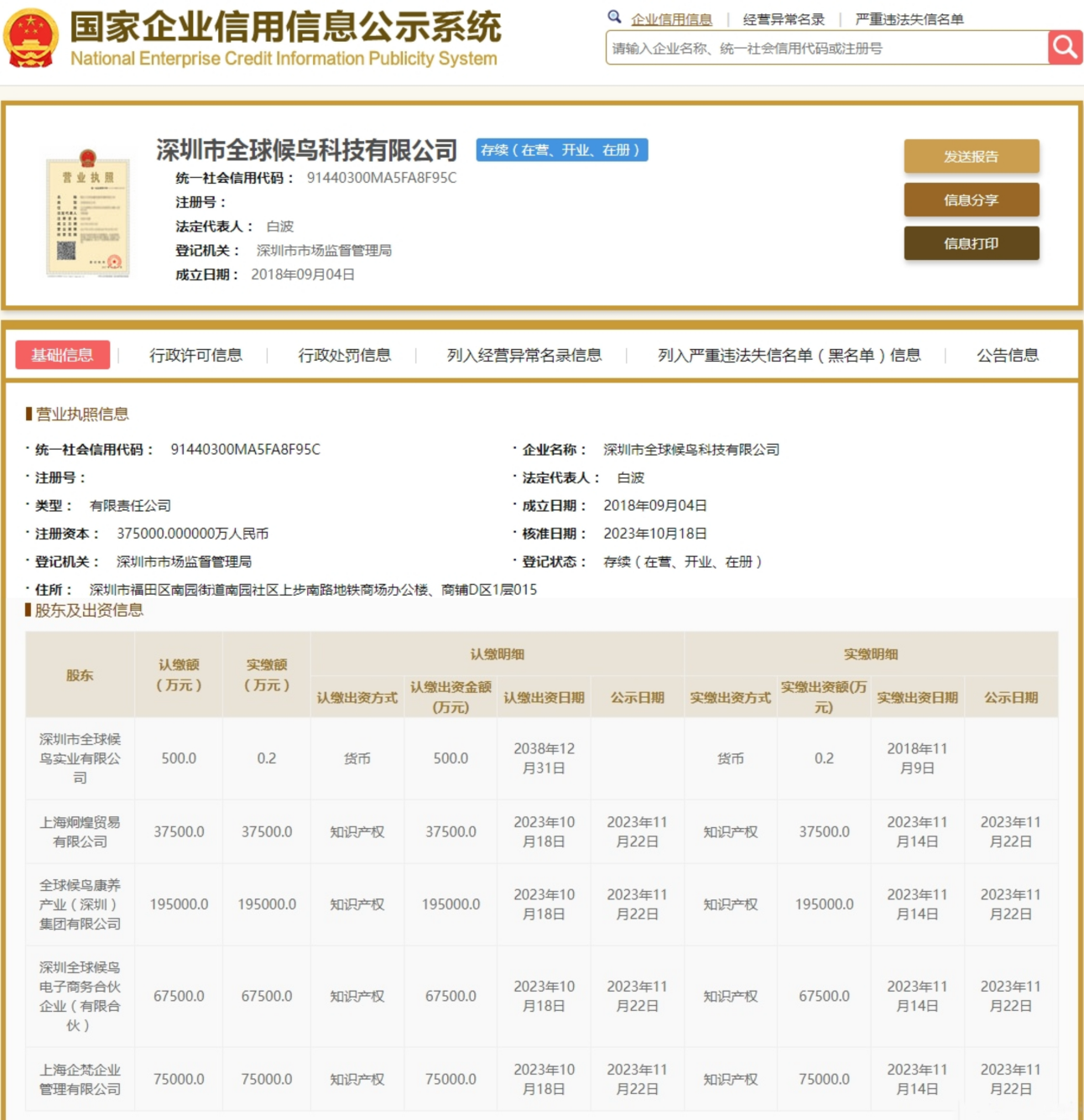Click the 认缴额 195000.0 cell

click(x=179, y=904)
